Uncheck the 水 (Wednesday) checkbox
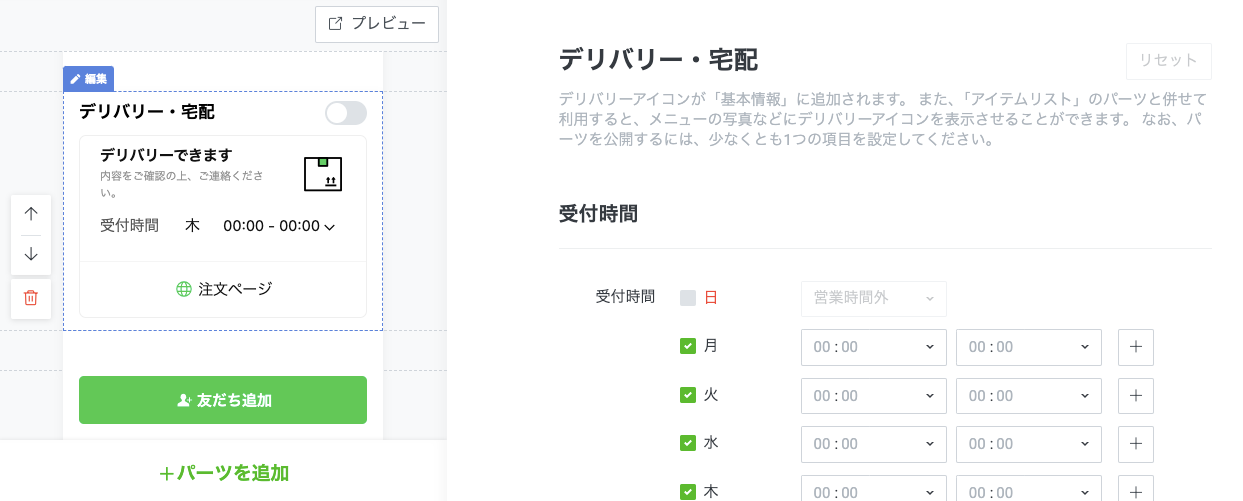1243x501 pixels. (688, 443)
